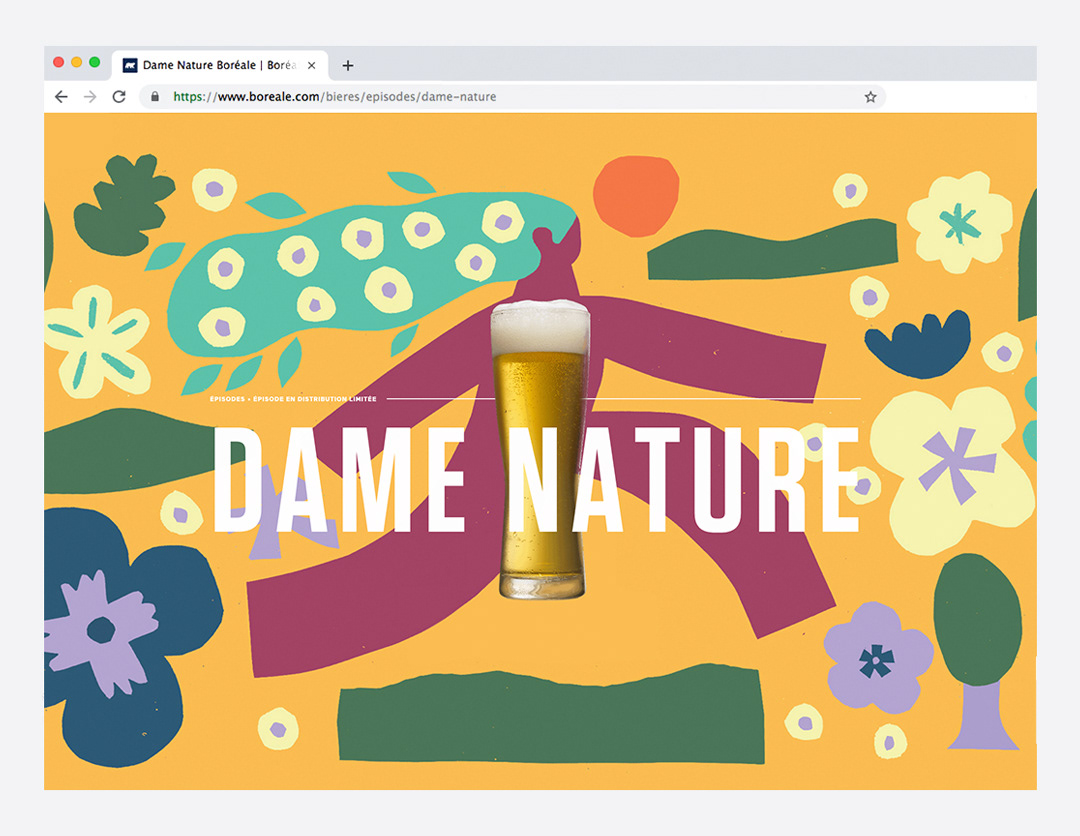
Task: Click the browser forward arrow
Action: coord(90,97)
